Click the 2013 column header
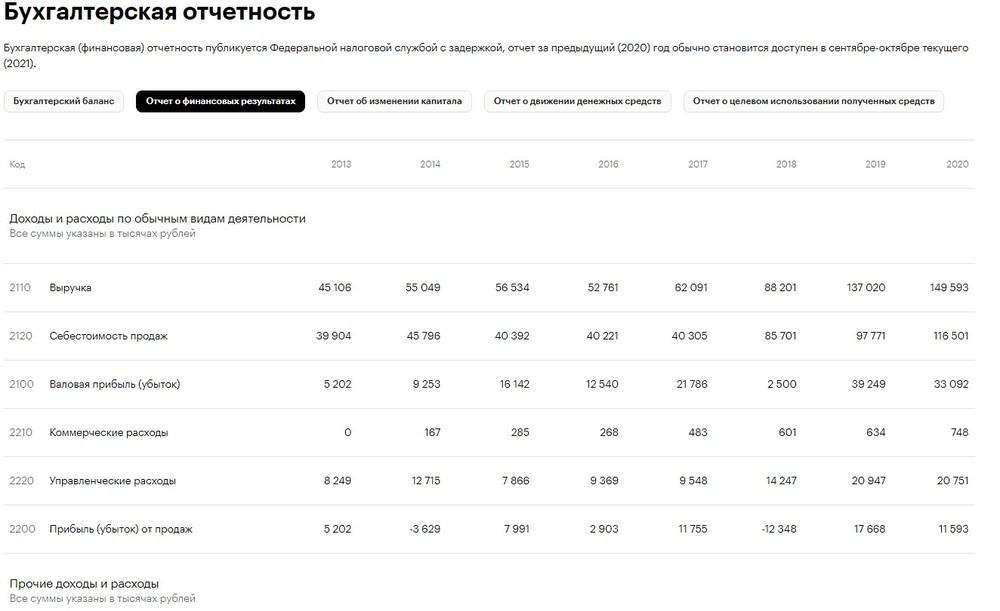 (341, 164)
